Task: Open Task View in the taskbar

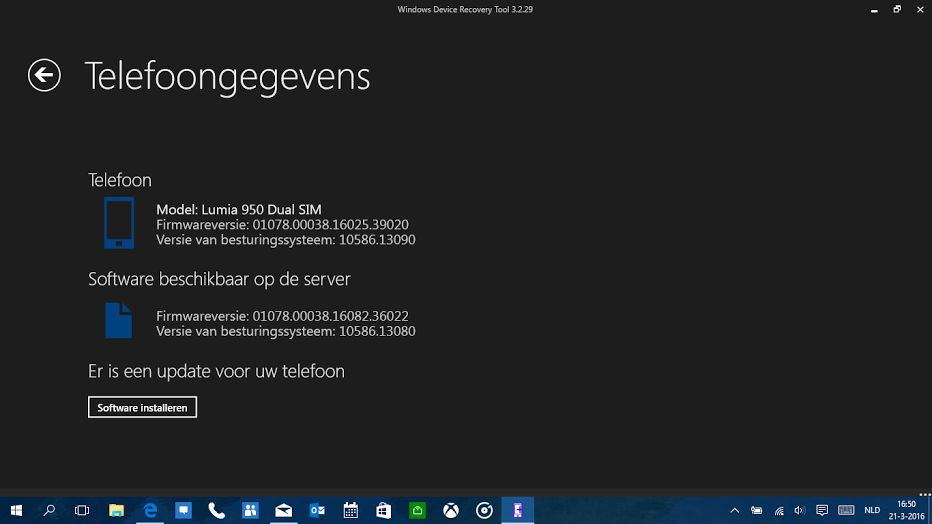Action: tap(82, 510)
